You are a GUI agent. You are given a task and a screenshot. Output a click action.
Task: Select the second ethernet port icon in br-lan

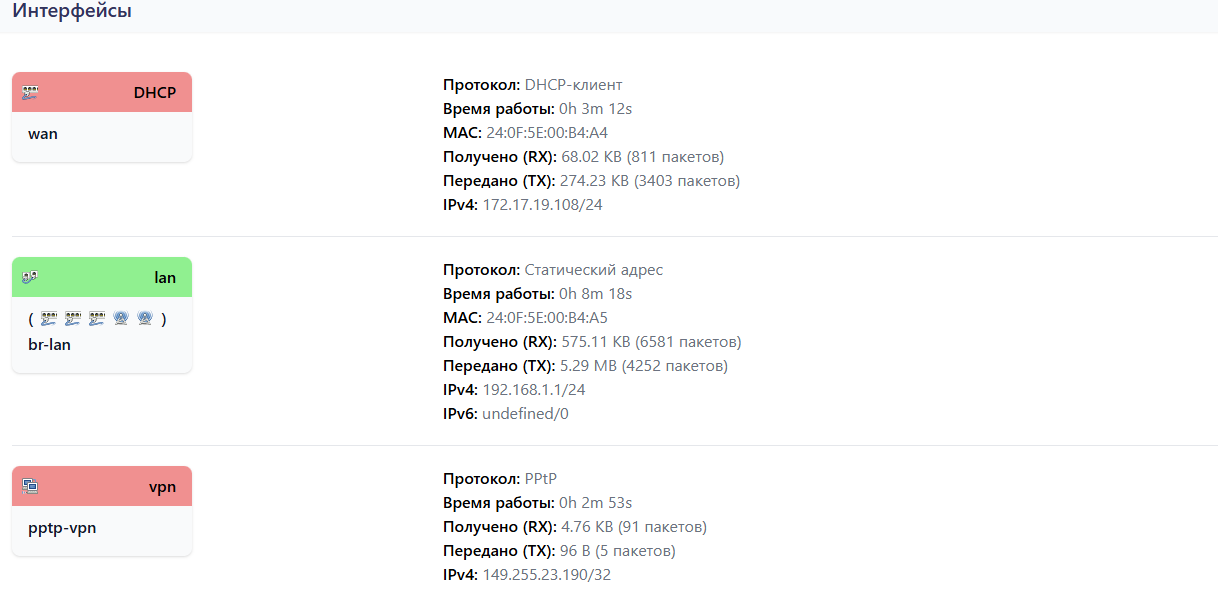click(x=73, y=319)
